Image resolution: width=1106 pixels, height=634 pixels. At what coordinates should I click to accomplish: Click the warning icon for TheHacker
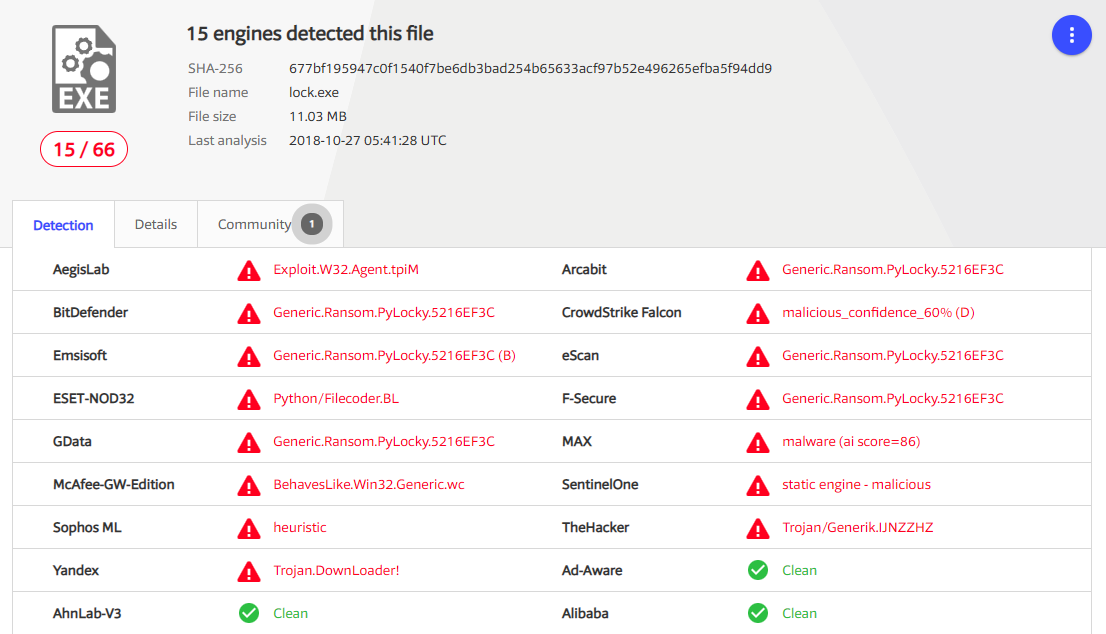(758, 528)
